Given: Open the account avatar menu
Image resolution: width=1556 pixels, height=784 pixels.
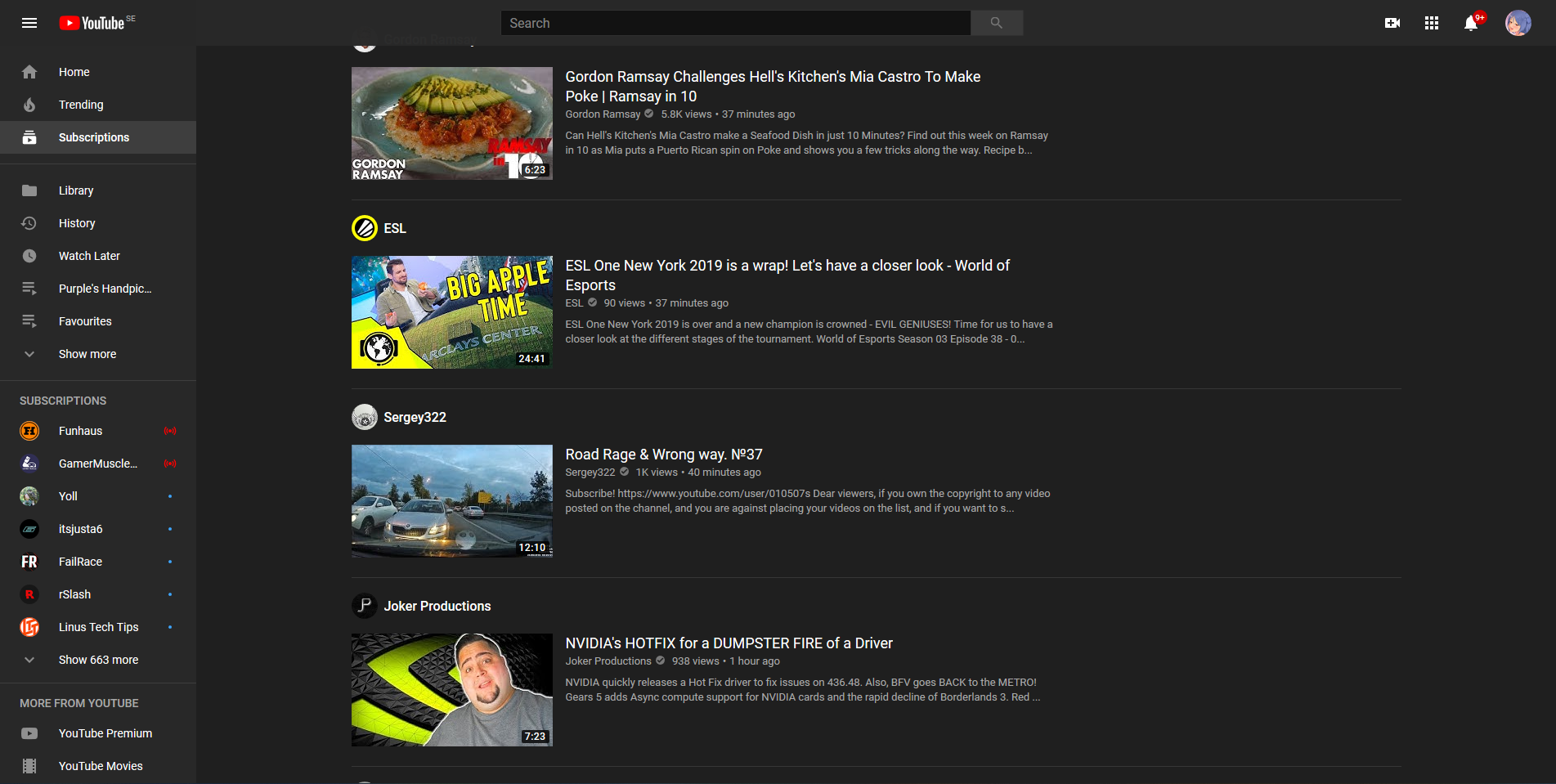Looking at the screenshot, I should (1518, 23).
